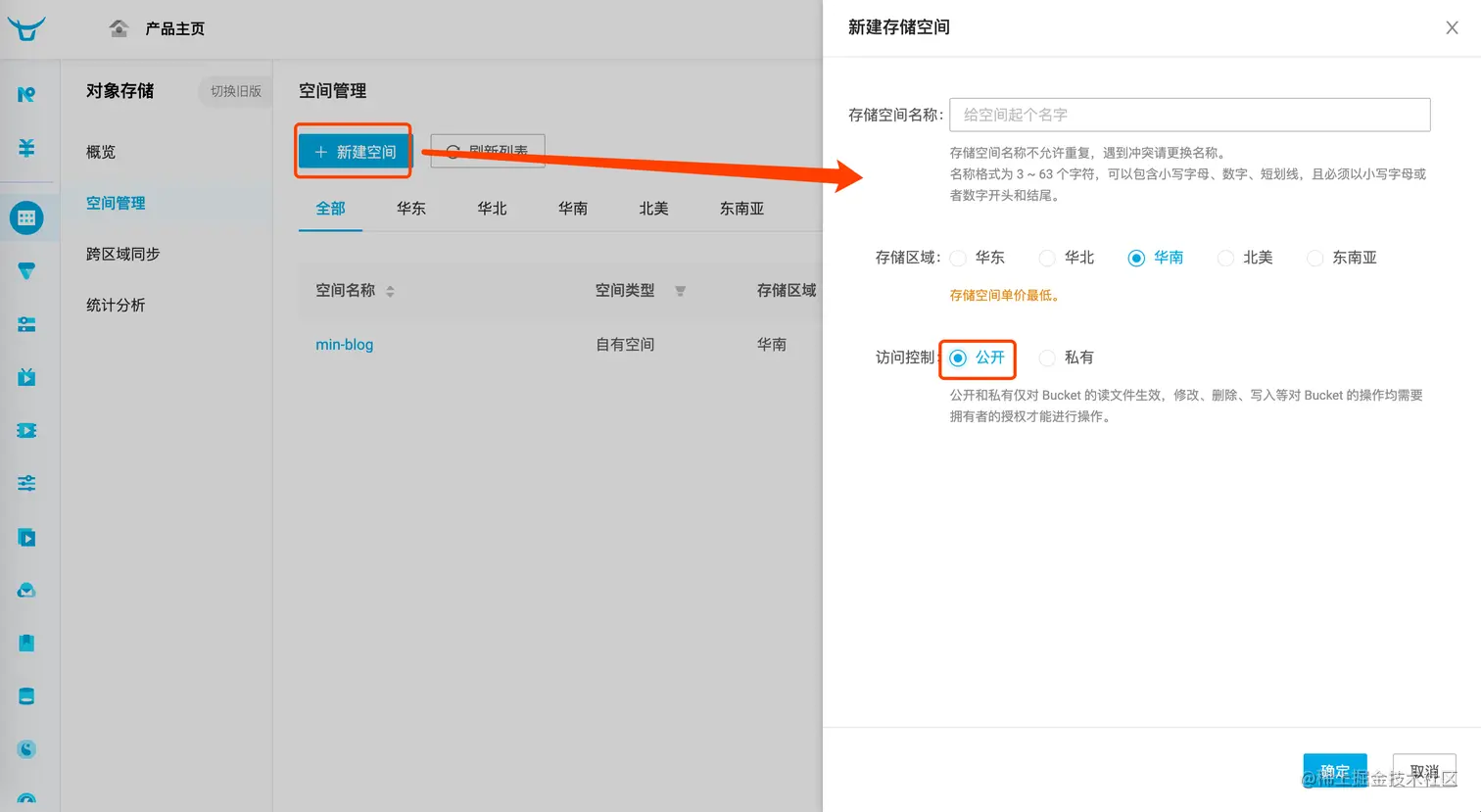Set access control to 私有
Viewport: 1481px width, 812px height.
[x=1047, y=358]
